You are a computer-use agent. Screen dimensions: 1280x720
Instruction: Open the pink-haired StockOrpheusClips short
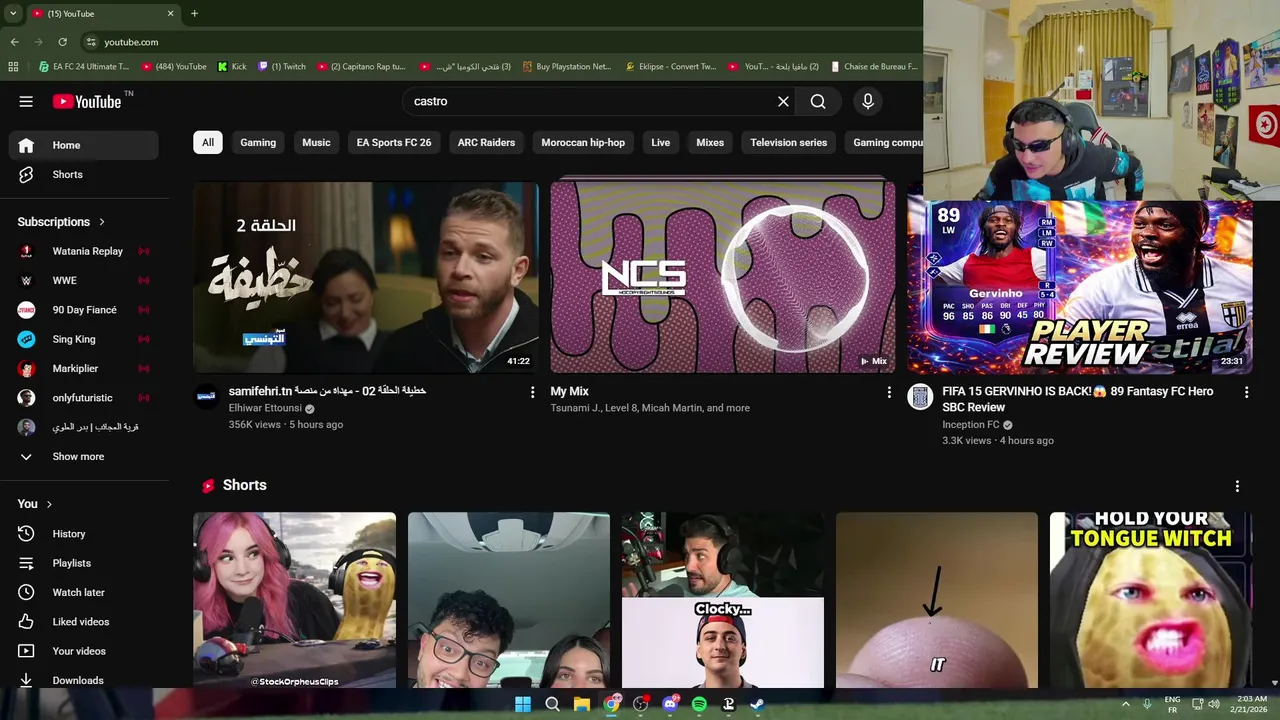(x=294, y=600)
